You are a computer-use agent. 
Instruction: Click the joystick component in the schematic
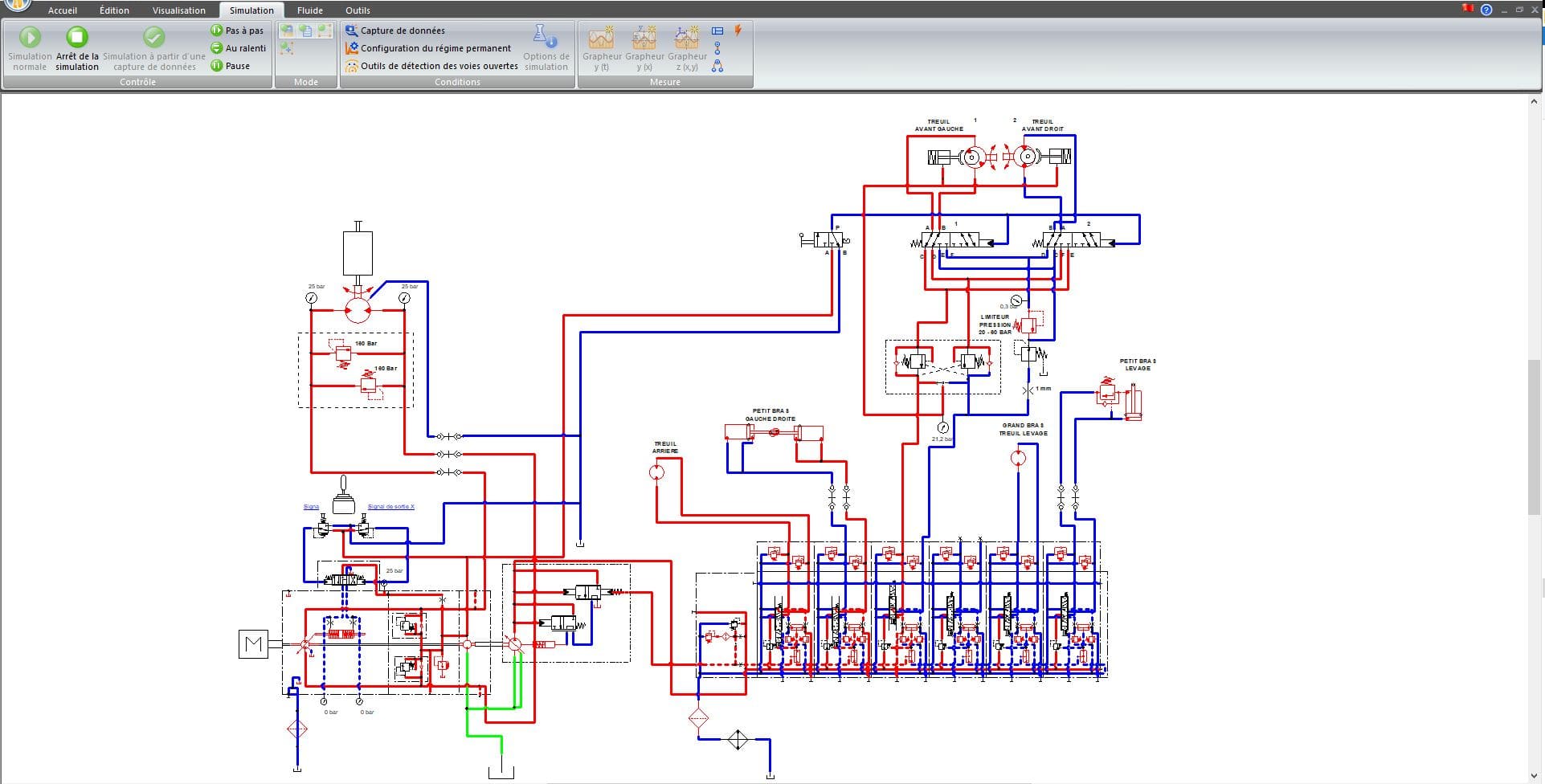tap(345, 496)
